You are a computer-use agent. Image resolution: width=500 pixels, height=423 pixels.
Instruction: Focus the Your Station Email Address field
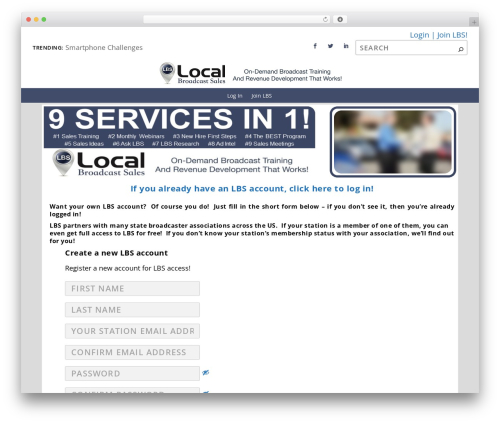[x=132, y=331]
